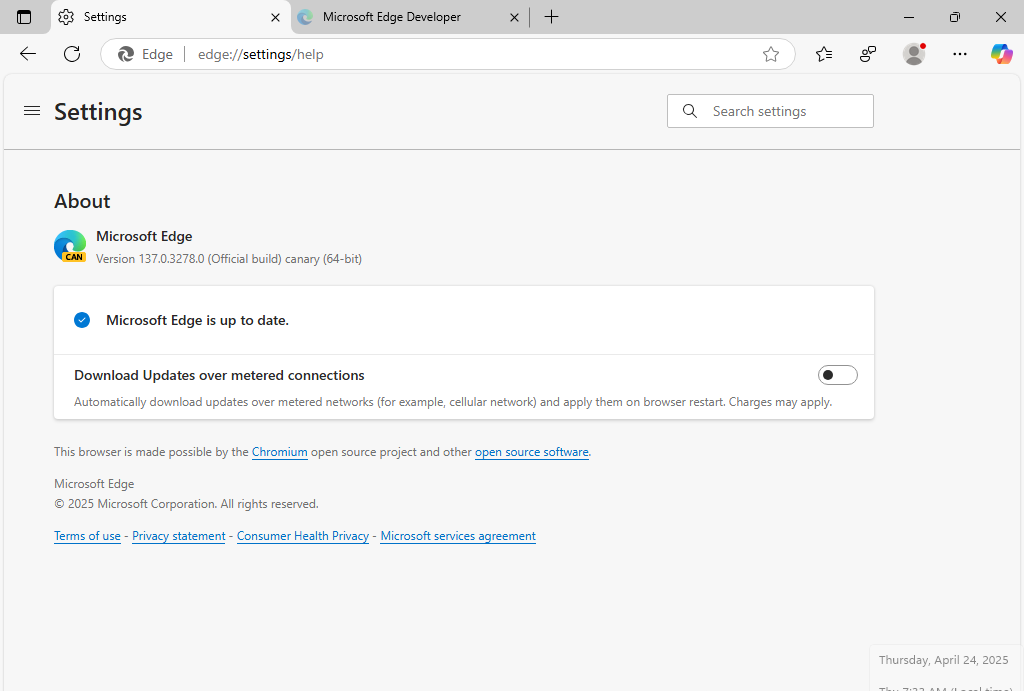
Task: Click the 'Microsoft Edge is up to date.' text
Action: (197, 321)
